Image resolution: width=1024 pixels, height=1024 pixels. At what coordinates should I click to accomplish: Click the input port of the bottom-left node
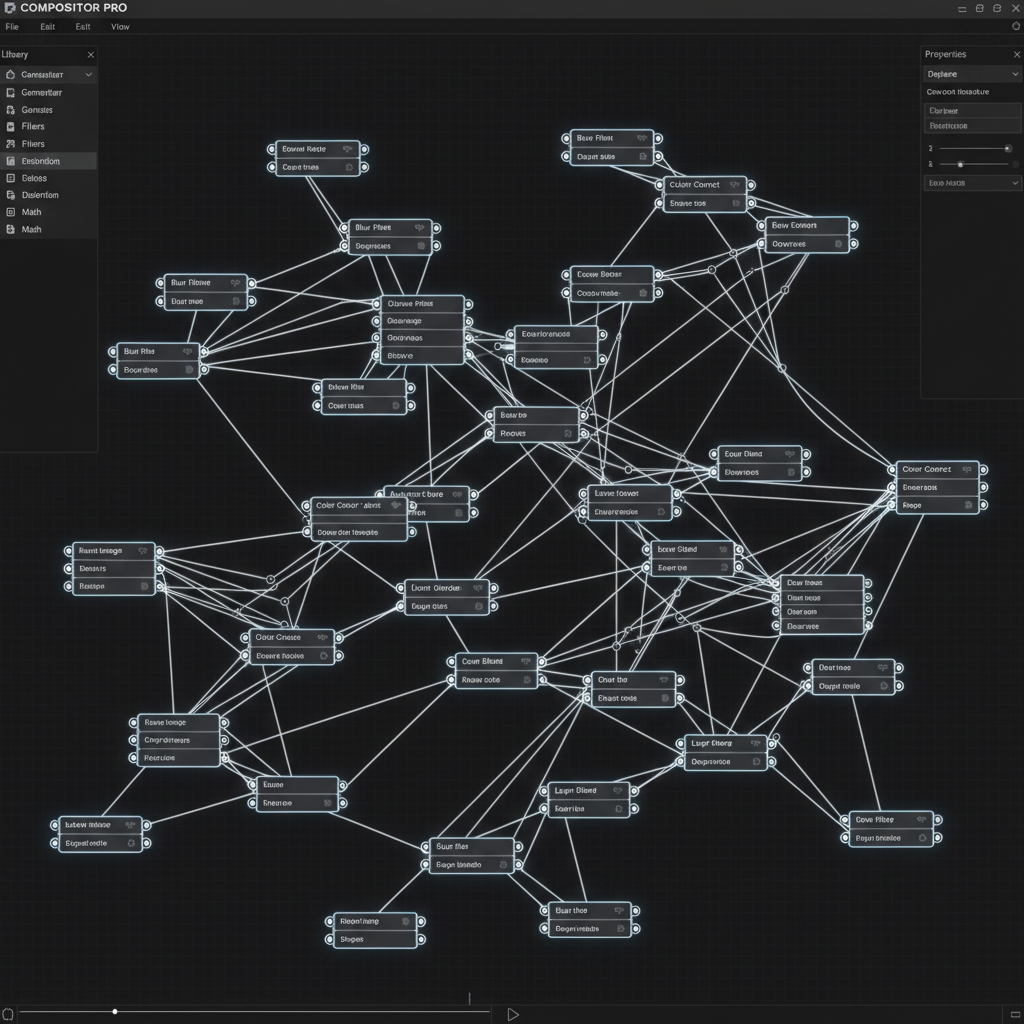(55, 825)
